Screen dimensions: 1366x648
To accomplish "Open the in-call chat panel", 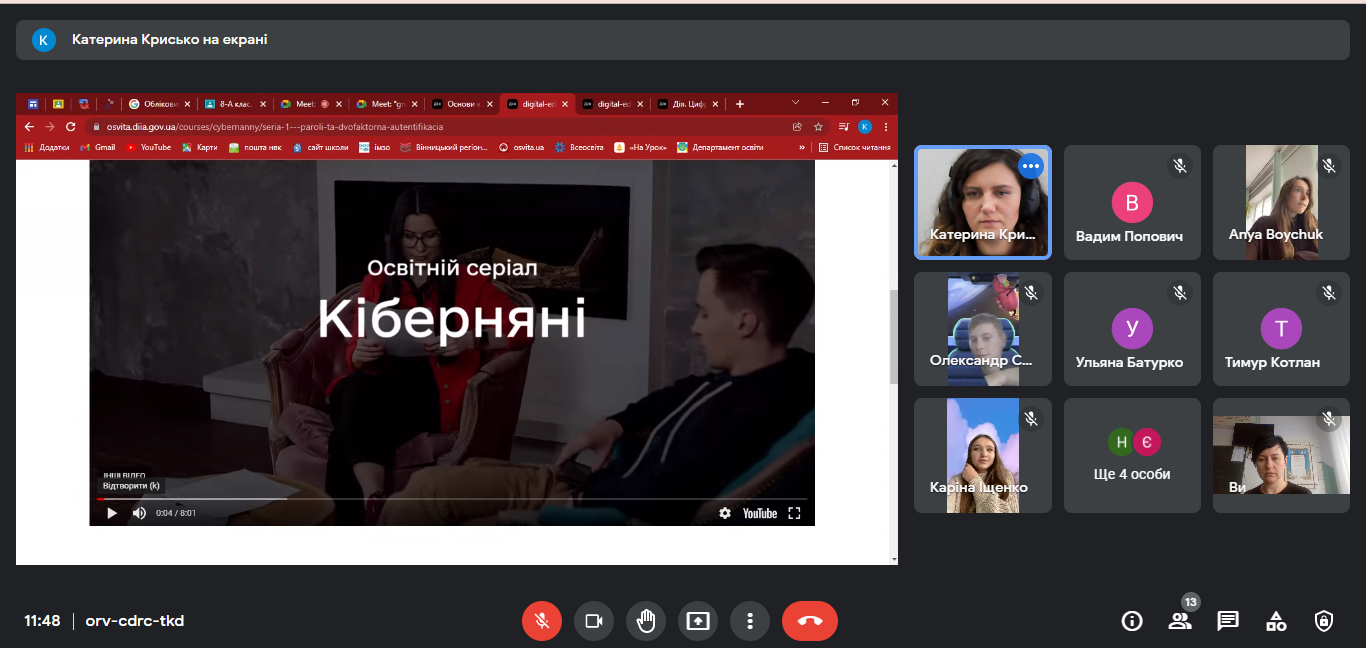I will (x=1228, y=621).
